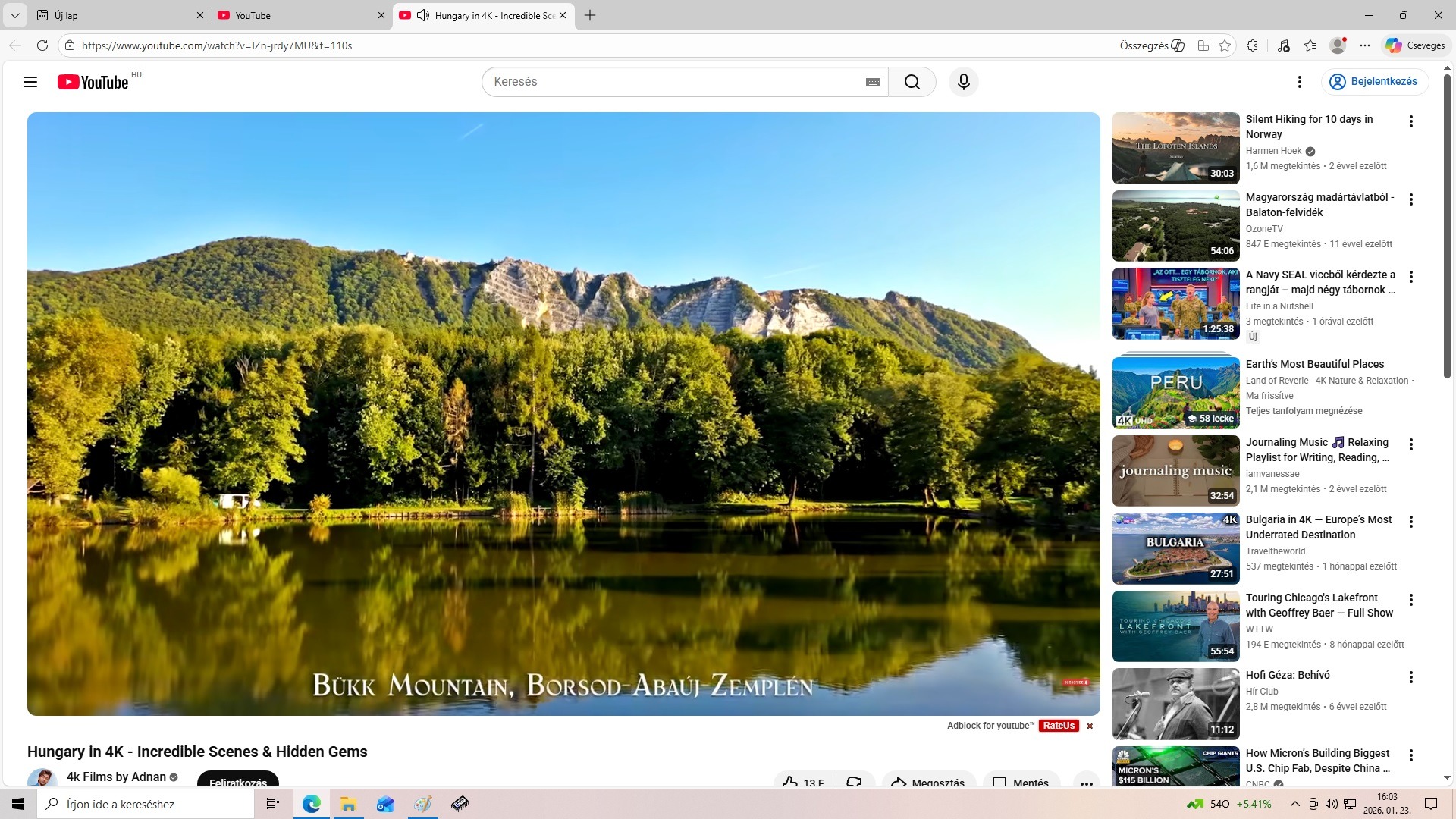Image resolution: width=1456 pixels, height=819 pixels.
Task: Open the YouTube hamburger guide menu
Action: [x=30, y=82]
